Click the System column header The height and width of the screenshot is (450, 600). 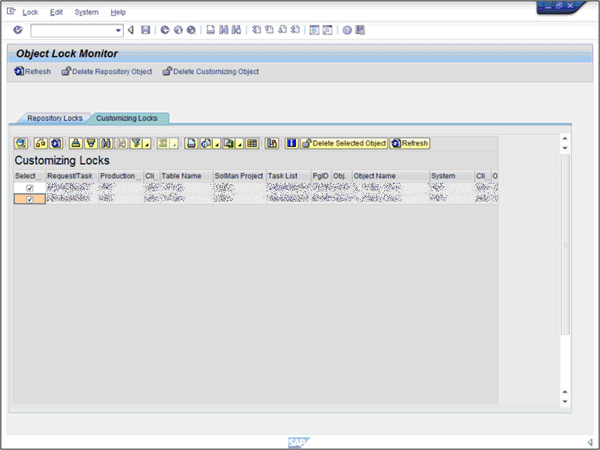(452, 176)
